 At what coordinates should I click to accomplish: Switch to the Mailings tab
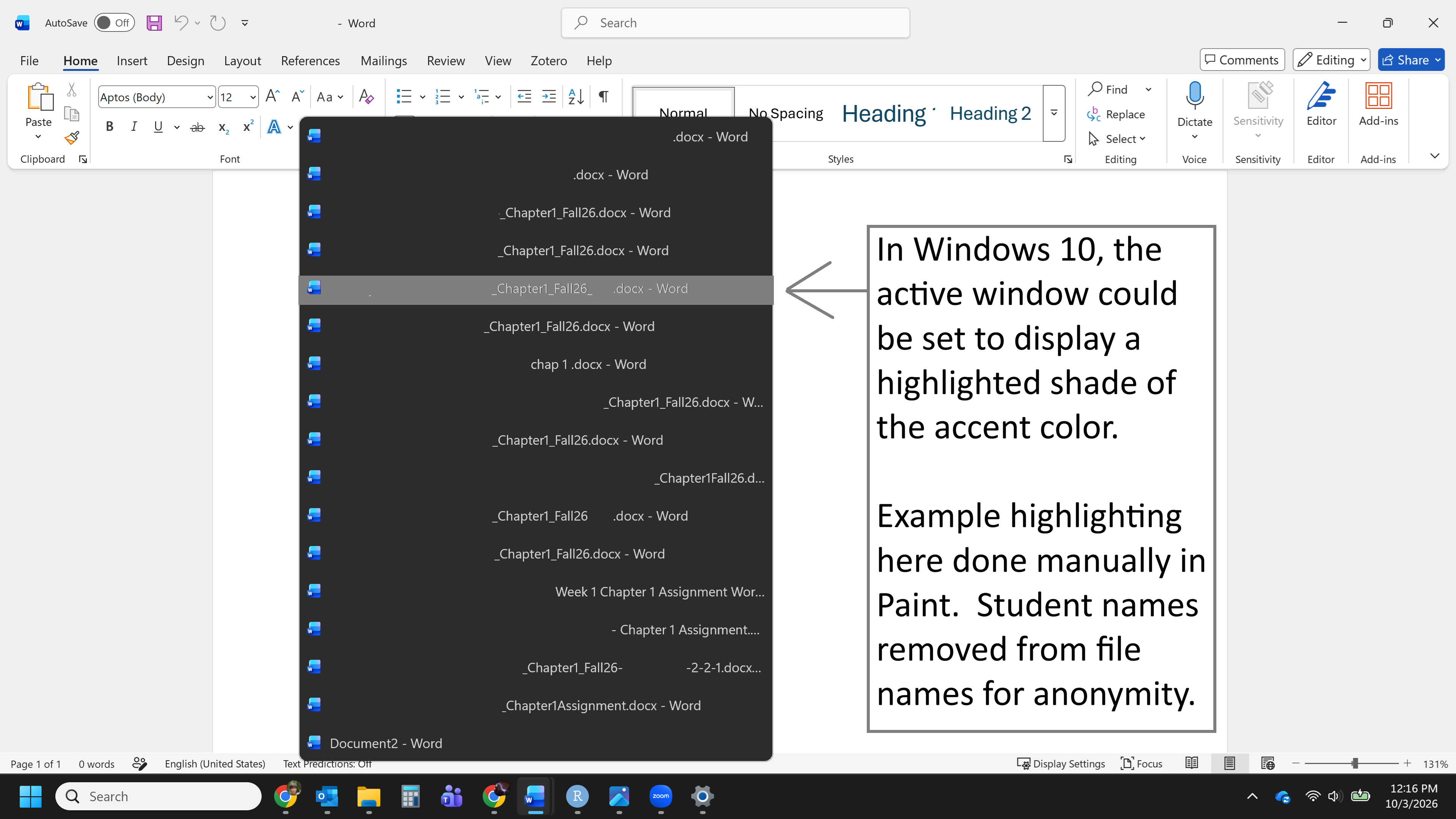coord(384,61)
